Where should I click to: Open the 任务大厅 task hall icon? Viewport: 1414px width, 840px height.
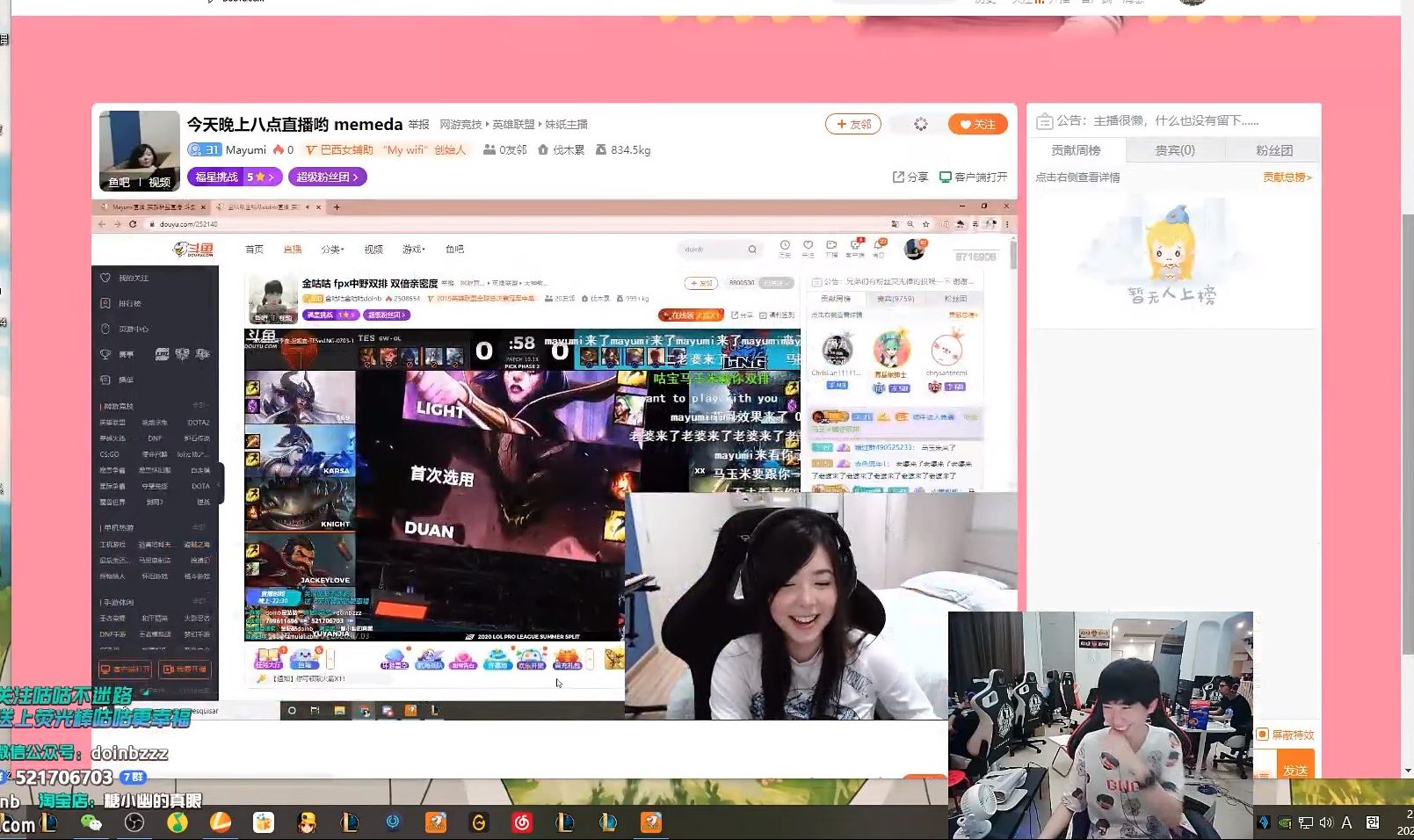[x=269, y=656]
